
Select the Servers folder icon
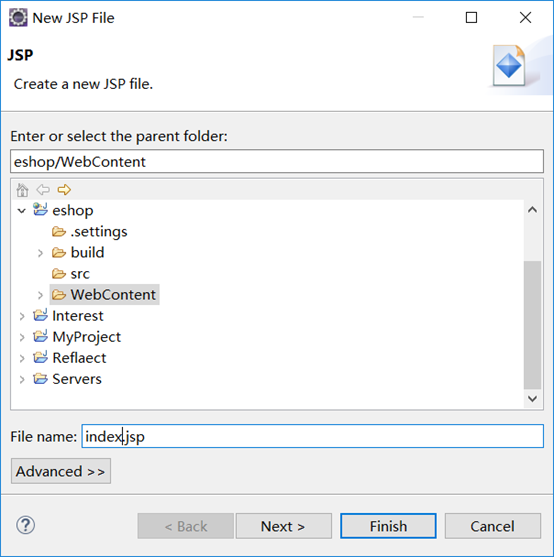[40, 379]
